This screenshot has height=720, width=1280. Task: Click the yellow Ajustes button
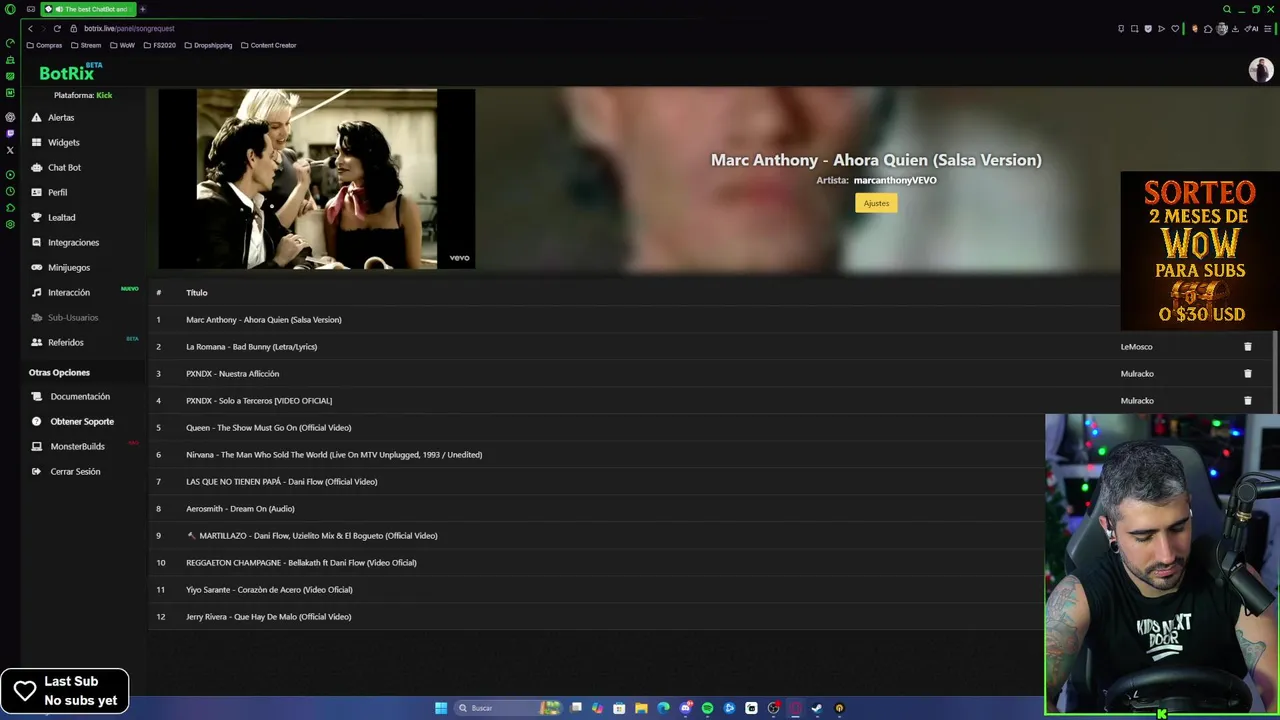pyautogui.click(x=876, y=203)
